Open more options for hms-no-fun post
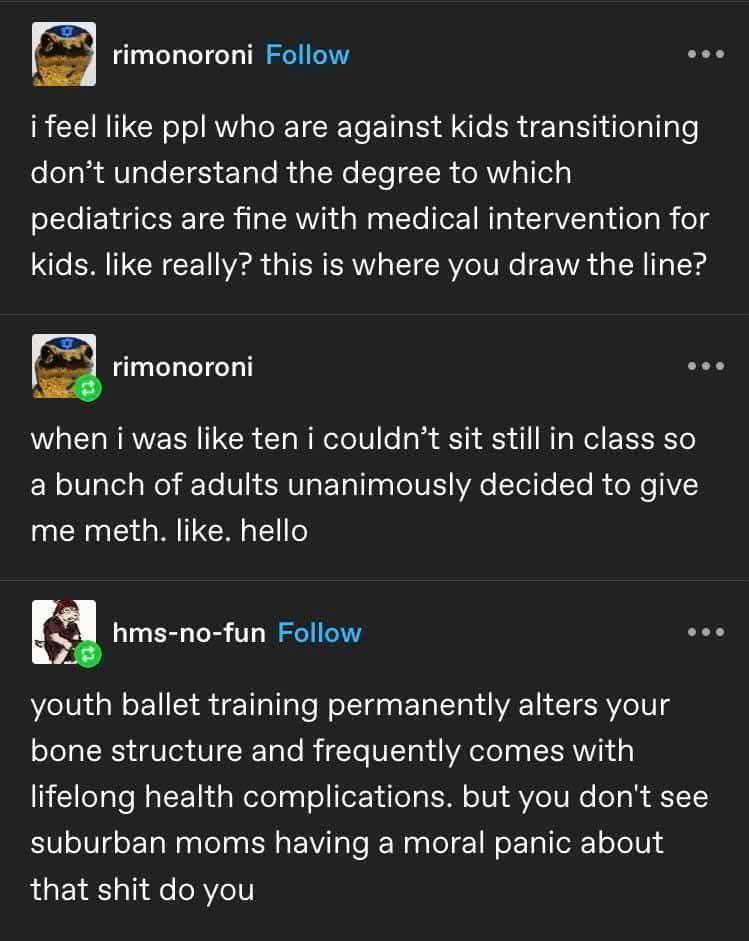This screenshot has height=941, width=749. pos(705,632)
